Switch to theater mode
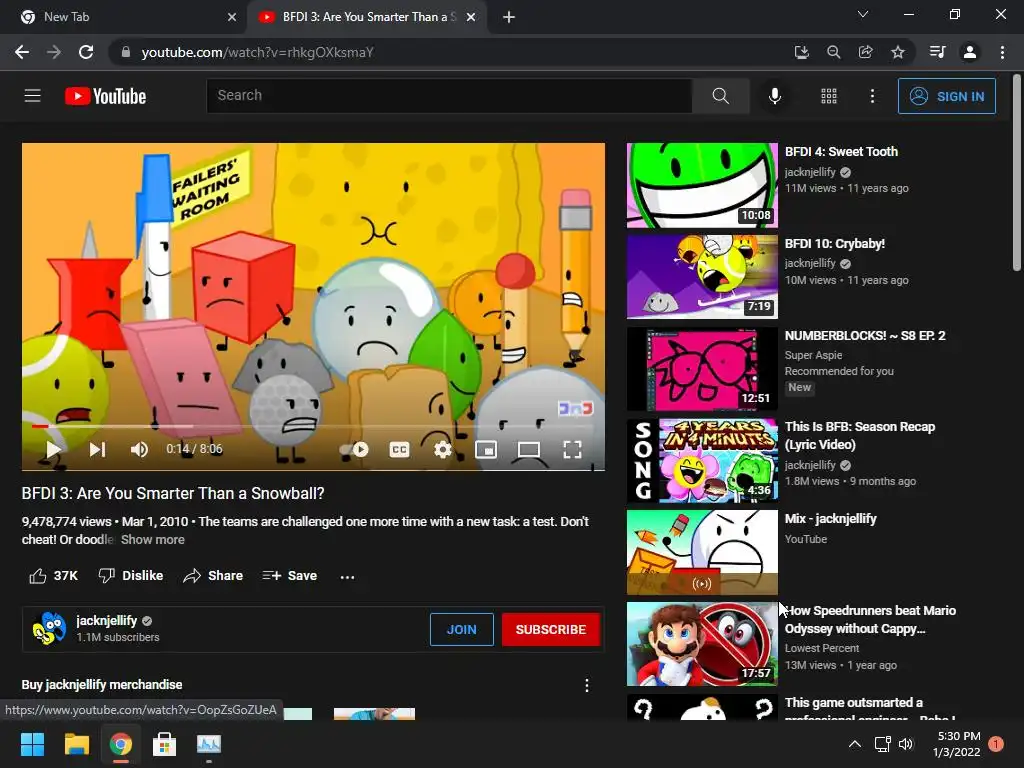Image resolution: width=1024 pixels, height=768 pixels. coord(529,449)
